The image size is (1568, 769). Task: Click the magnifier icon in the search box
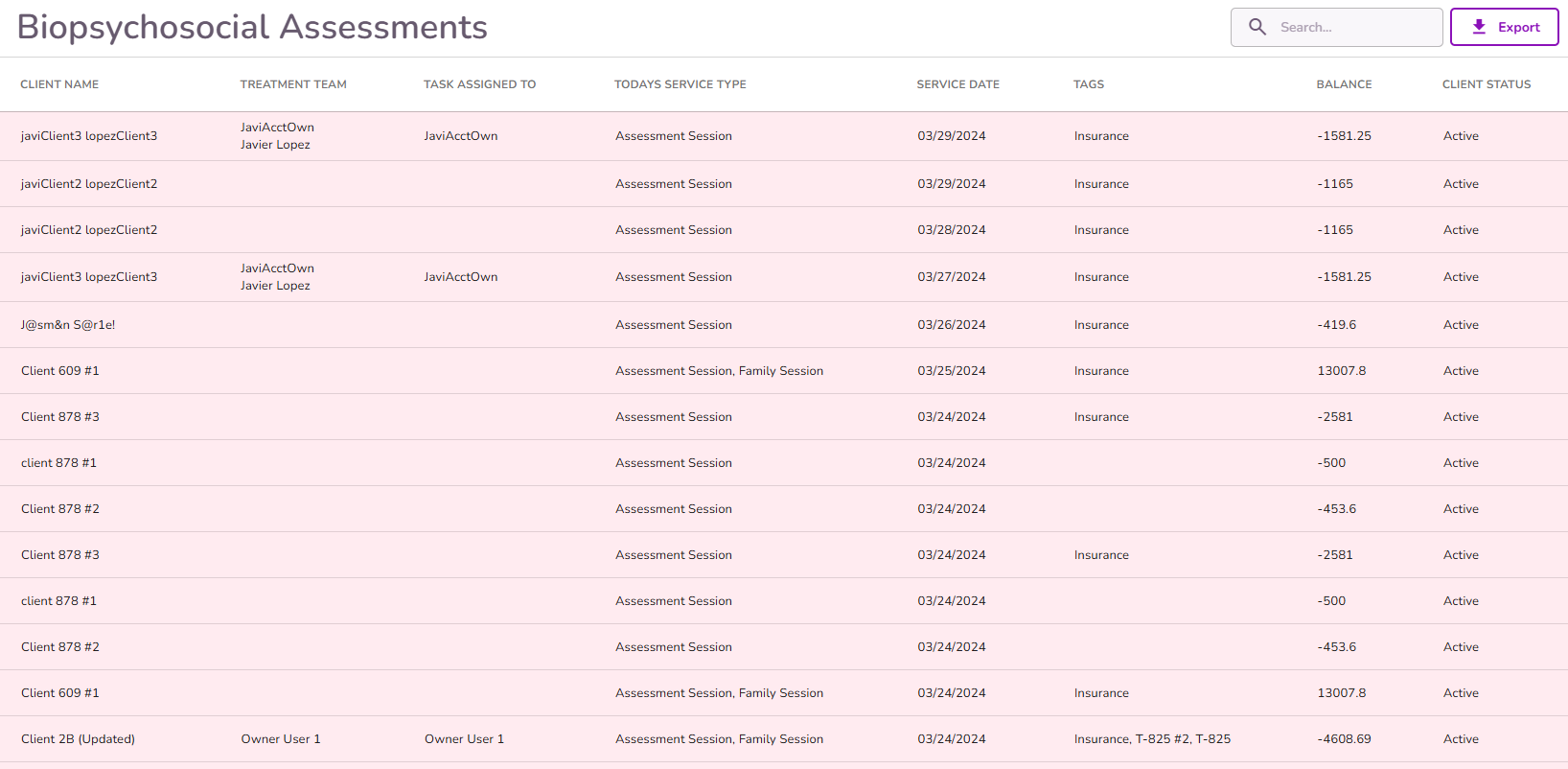tap(1257, 27)
